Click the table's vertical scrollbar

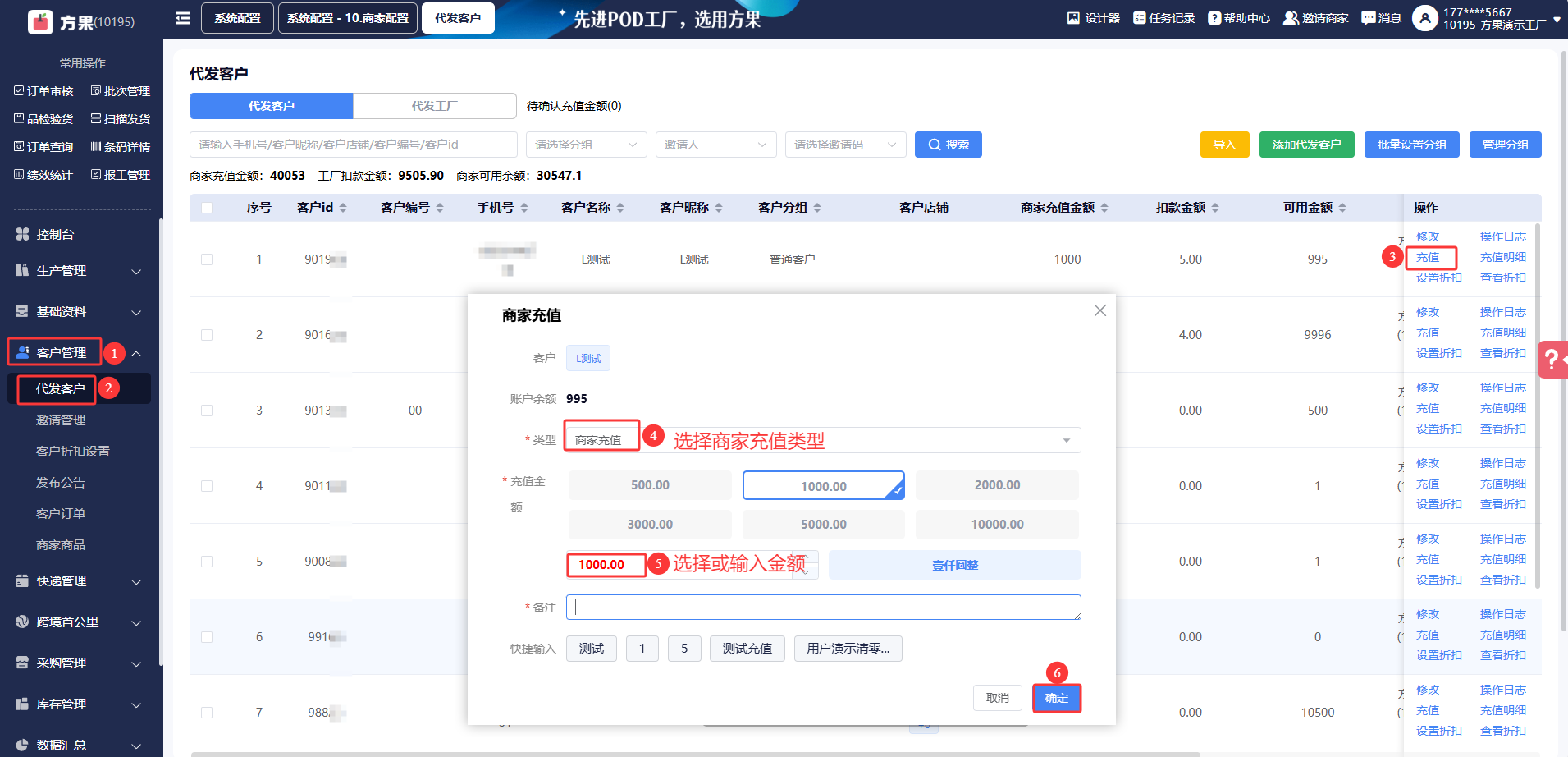pyautogui.click(x=1538, y=406)
